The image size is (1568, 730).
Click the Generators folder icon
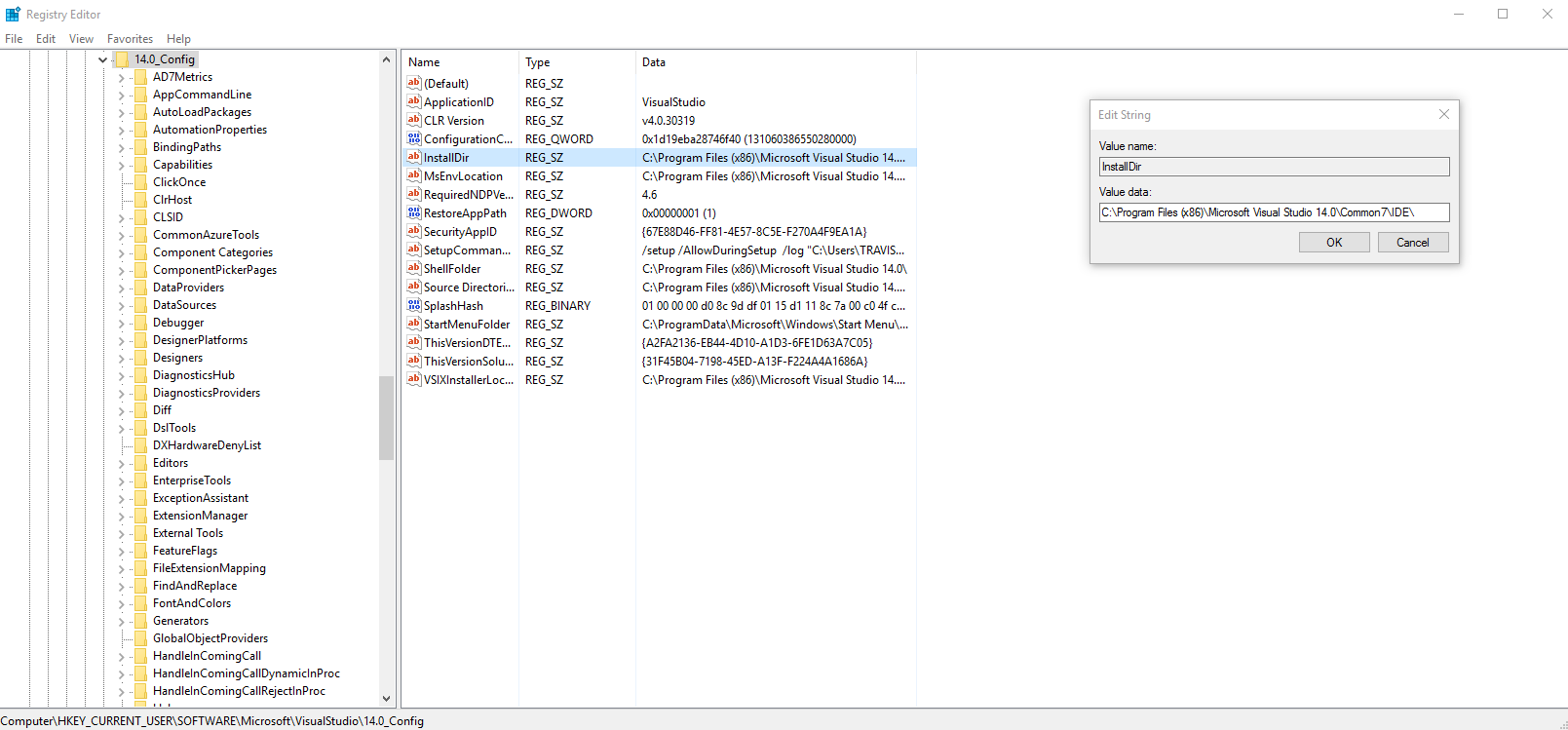[140, 621]
